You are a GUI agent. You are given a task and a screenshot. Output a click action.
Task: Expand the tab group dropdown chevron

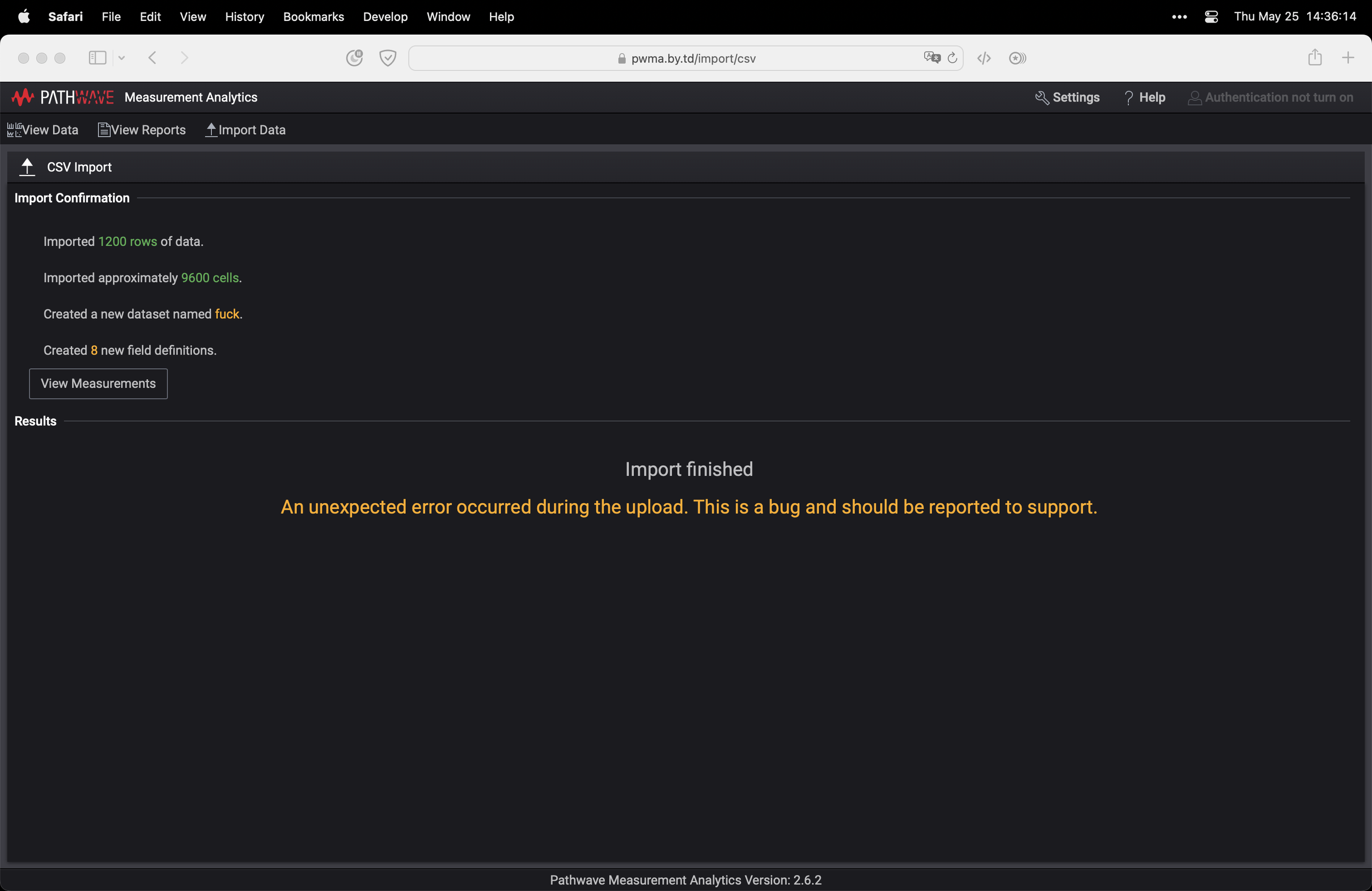[122, 58]
